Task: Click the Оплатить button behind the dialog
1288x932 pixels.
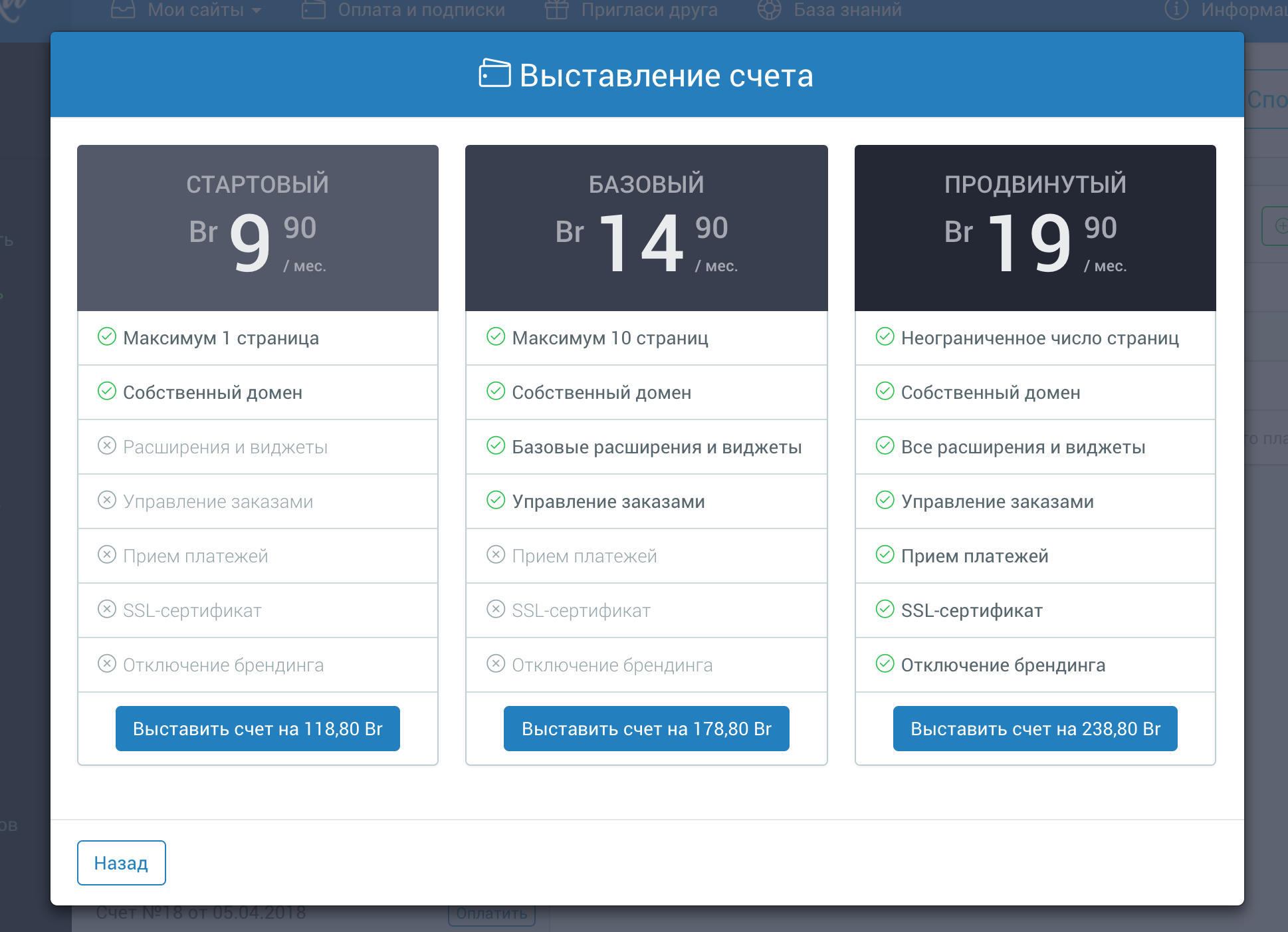Action: tap(492, 914)
